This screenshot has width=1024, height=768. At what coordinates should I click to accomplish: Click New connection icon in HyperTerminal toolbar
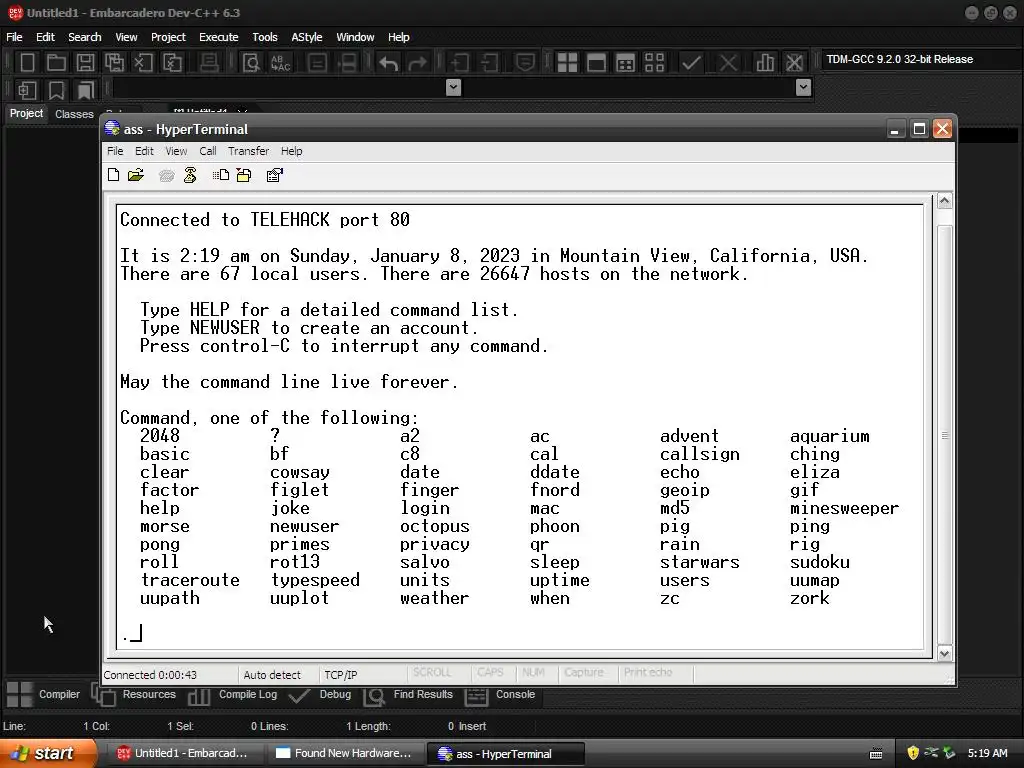tap(114, 175)
